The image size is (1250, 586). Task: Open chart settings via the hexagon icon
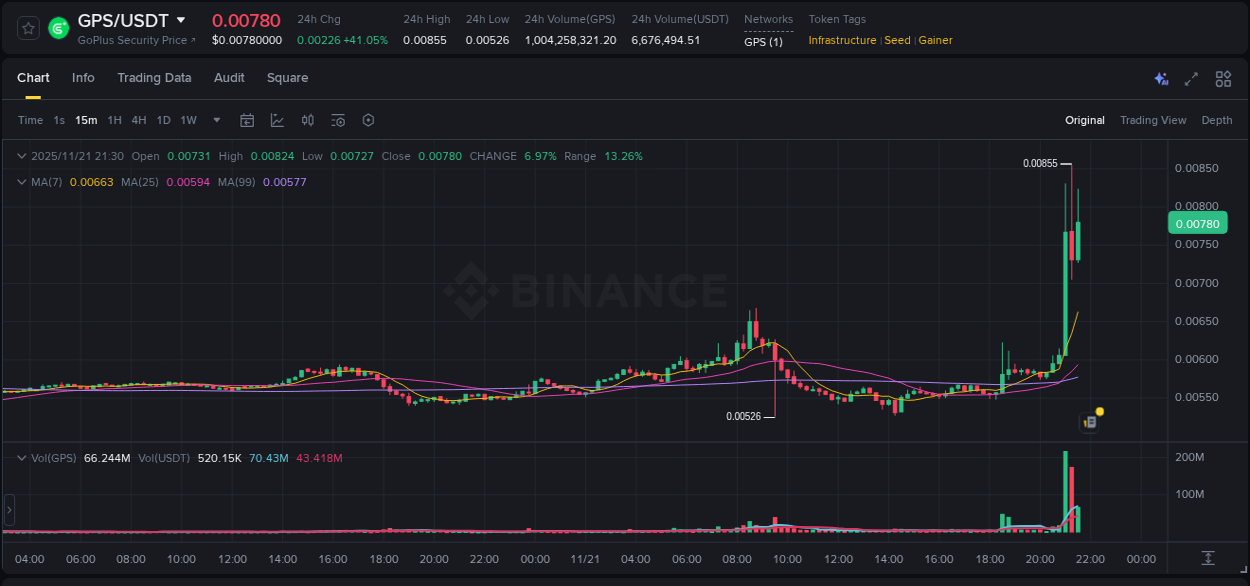[368, 120]
